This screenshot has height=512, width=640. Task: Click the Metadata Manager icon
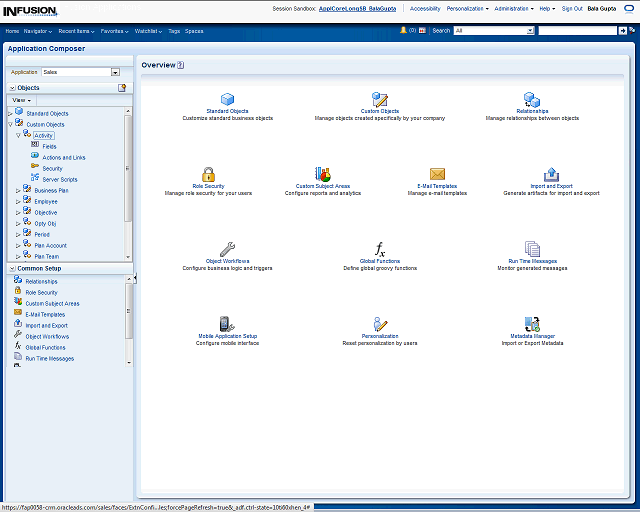point(532,324)
